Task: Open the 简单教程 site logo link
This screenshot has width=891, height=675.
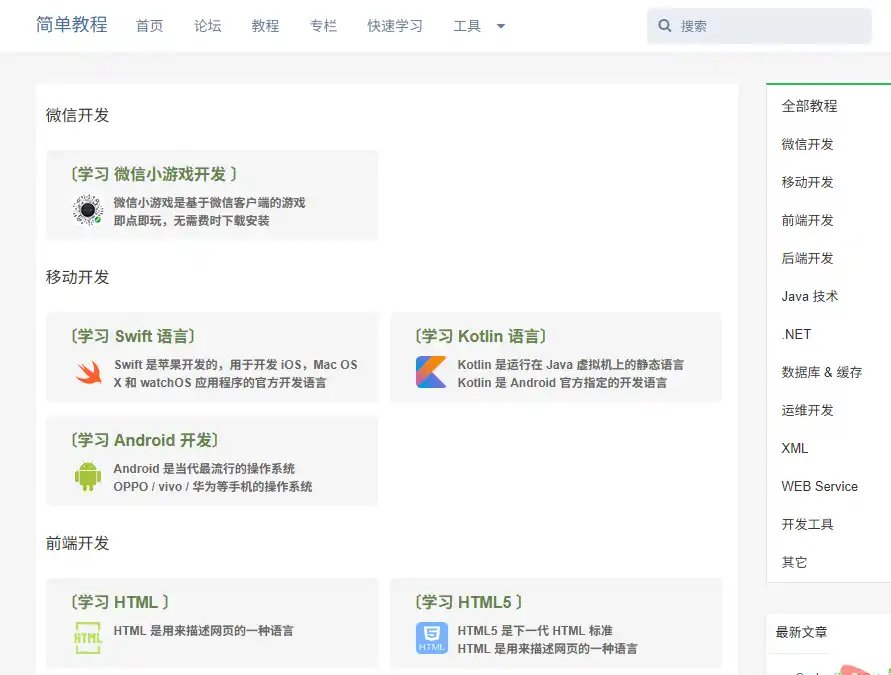Action: click(72, 25)
